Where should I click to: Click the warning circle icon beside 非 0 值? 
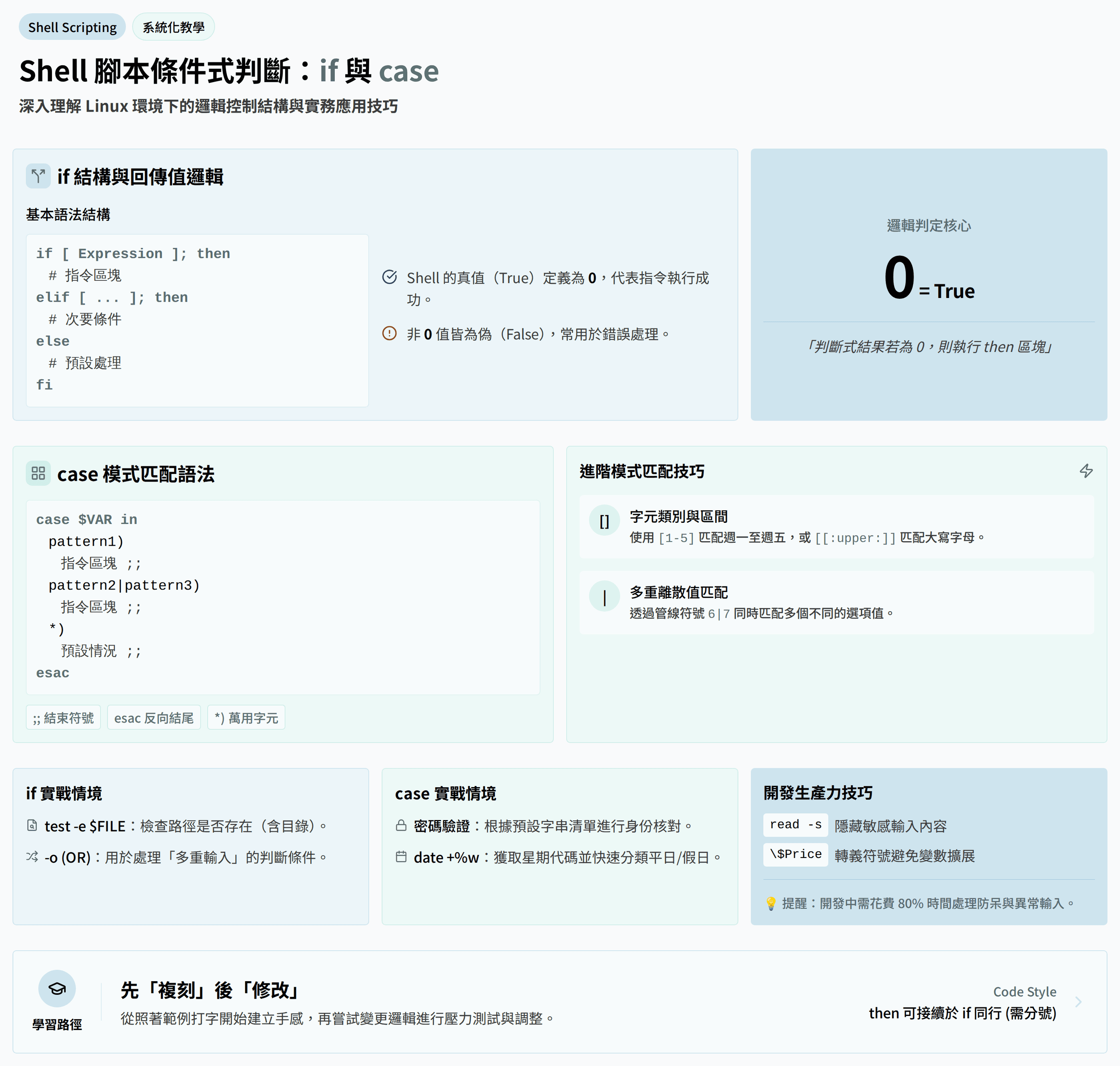click(389, 334)
